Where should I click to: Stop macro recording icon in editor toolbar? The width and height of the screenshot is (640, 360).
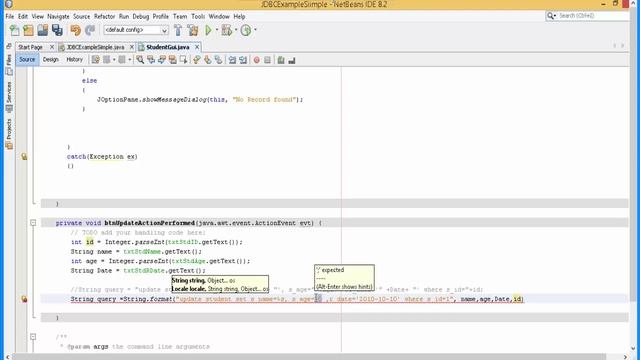point(267,60)
